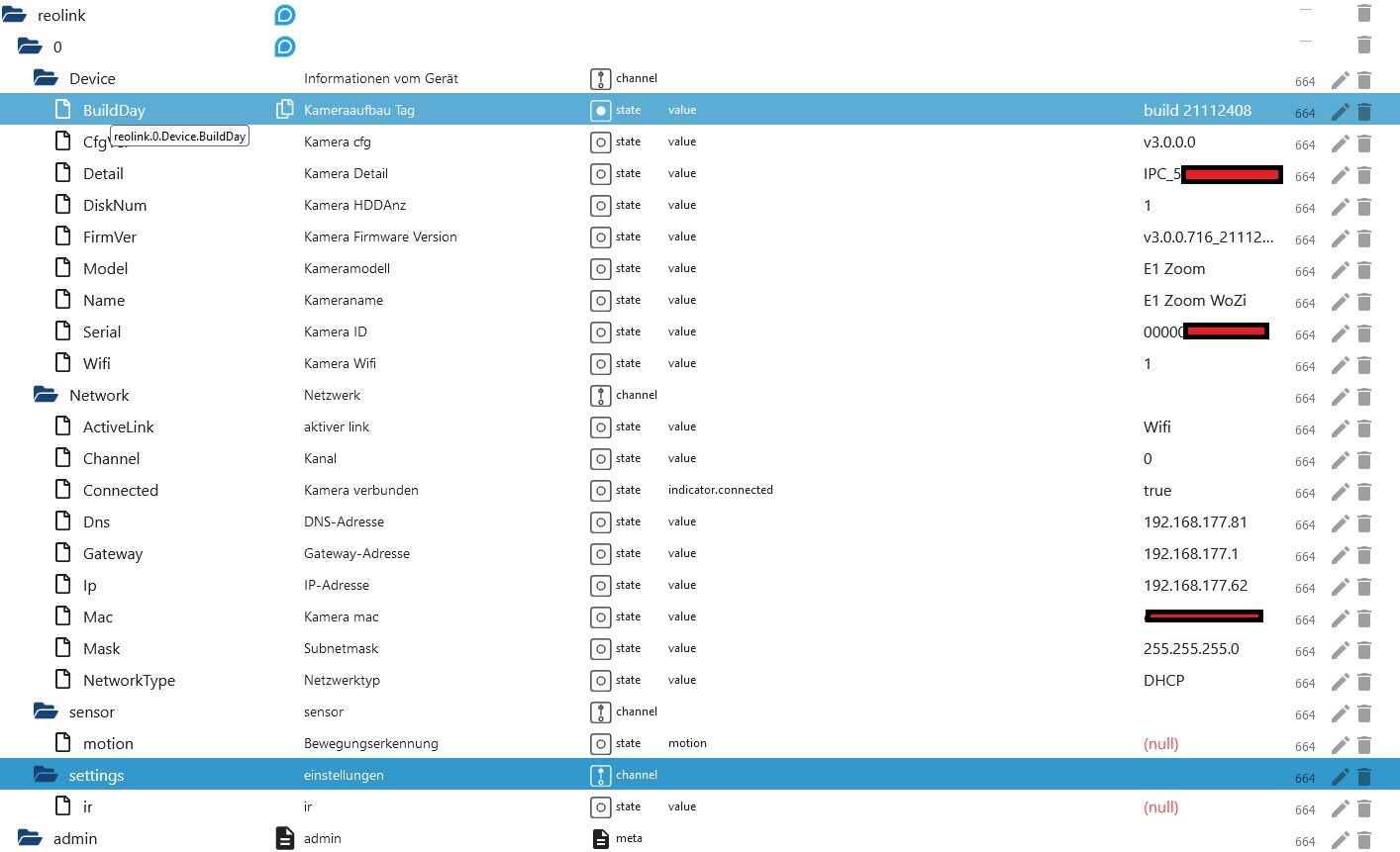Edit the Wifi object
This screenshot has height=852, width=1400.
[x=1340, y=365]
